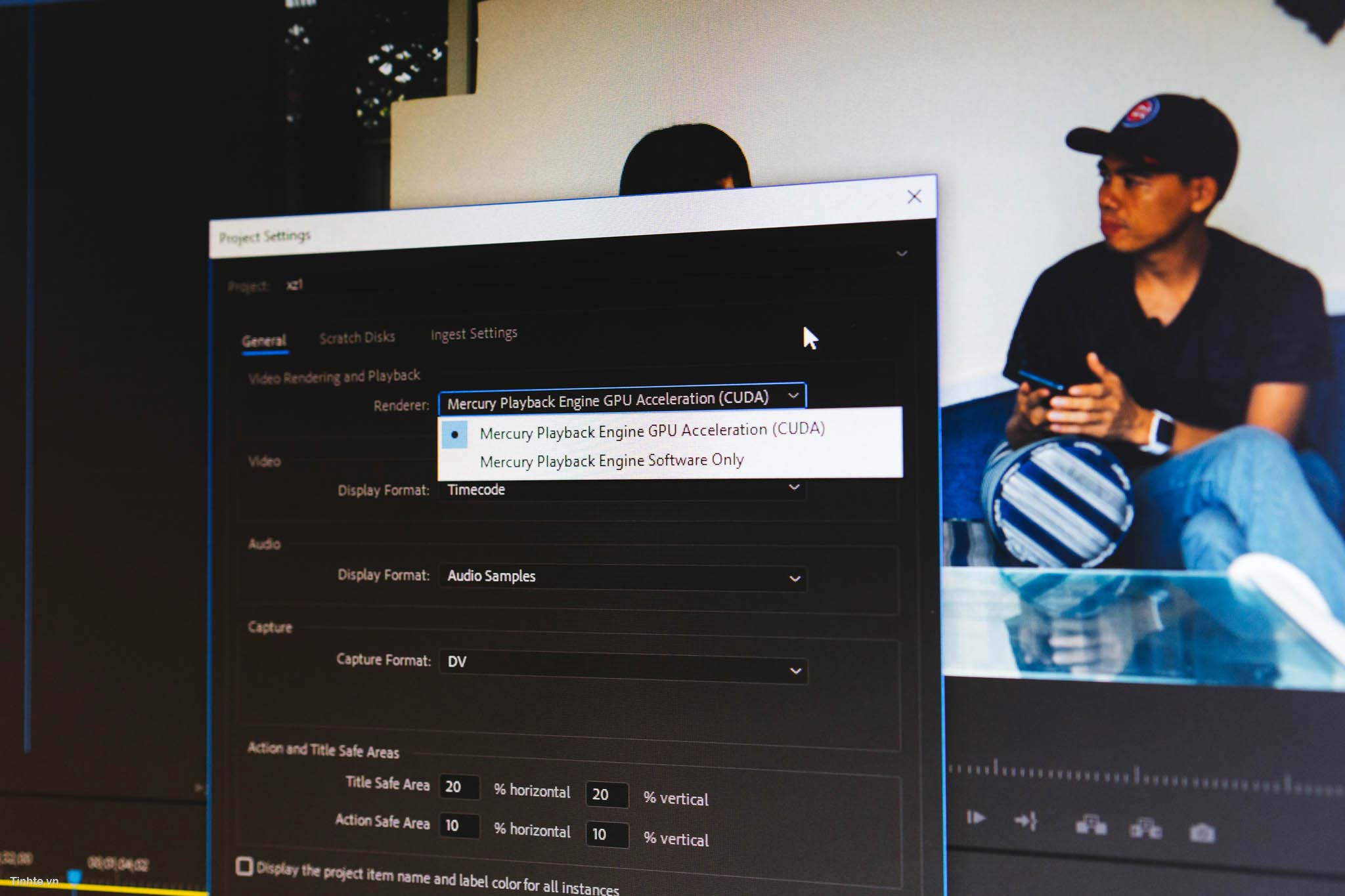Close the Project Settings dialog

tap(914, 196)
